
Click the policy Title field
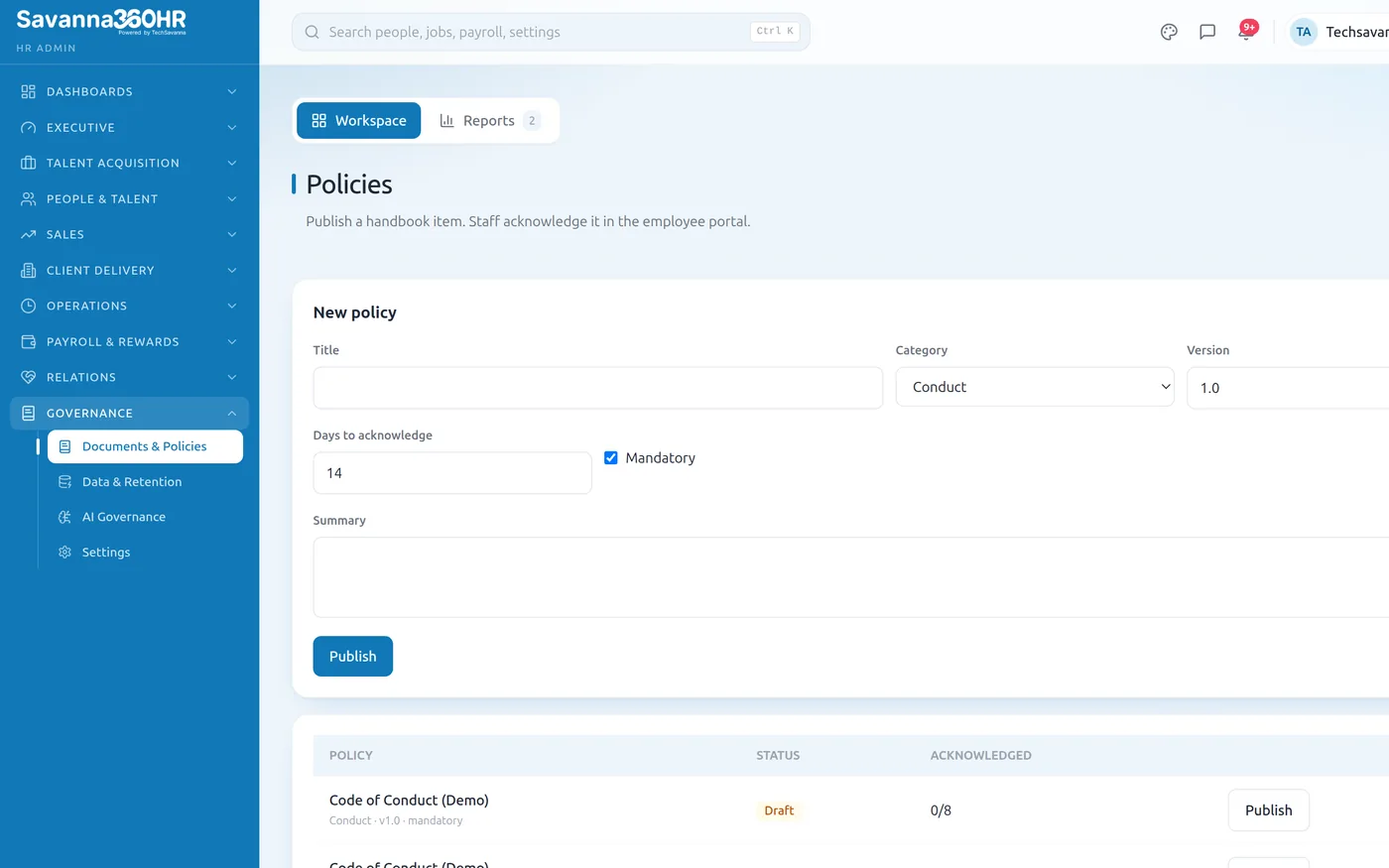point(598,388)
